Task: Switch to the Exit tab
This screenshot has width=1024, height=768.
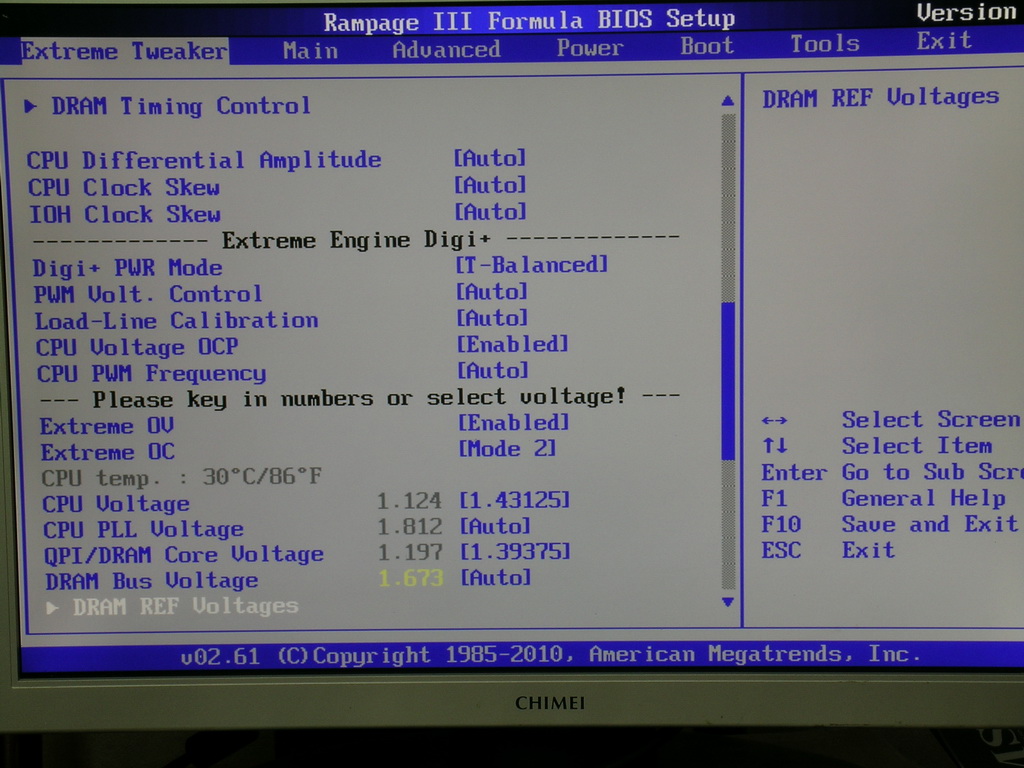Action: pyautogui.click(x=944, y=42)
